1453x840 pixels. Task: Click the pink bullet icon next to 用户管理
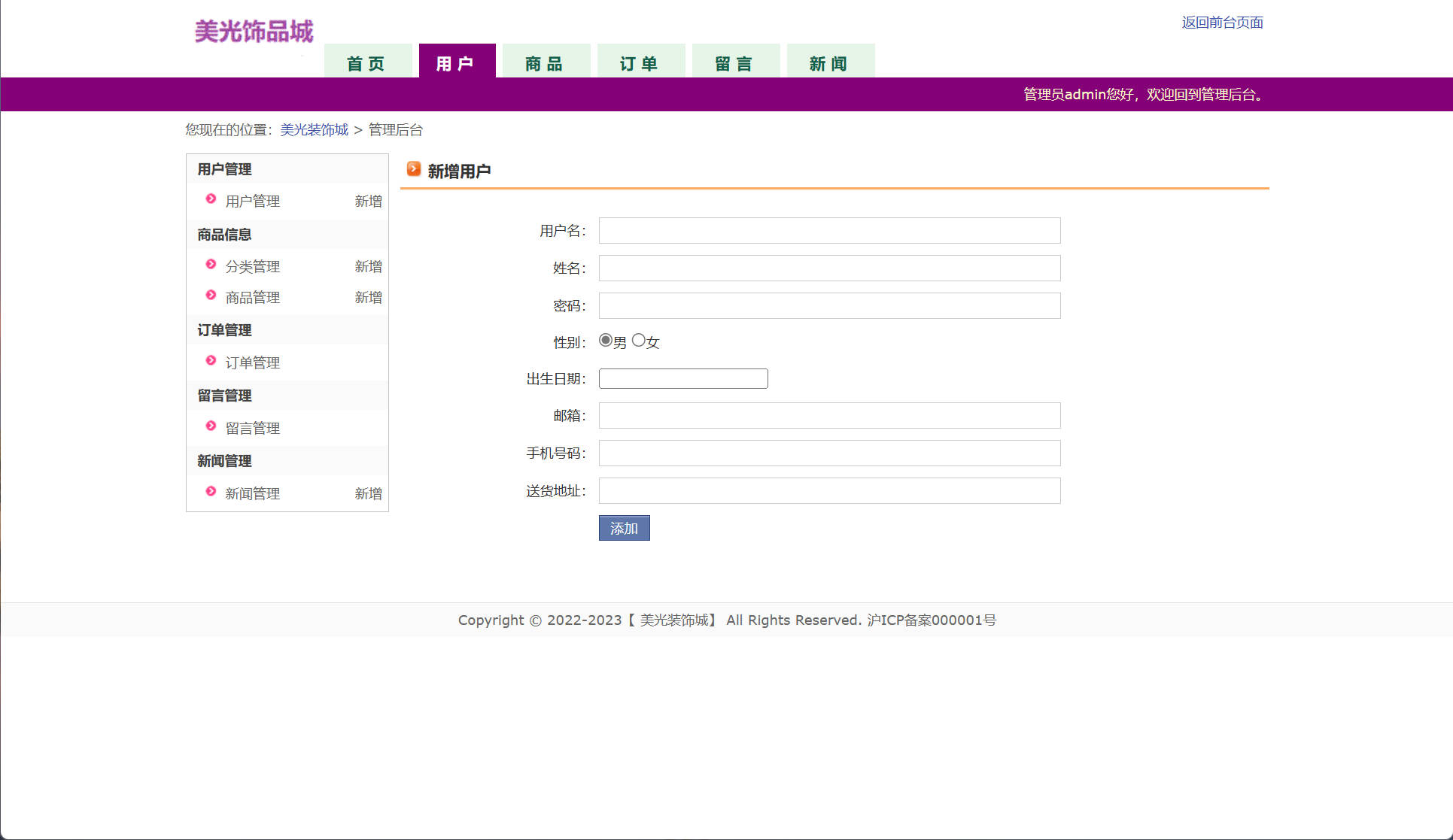(211, 199)
